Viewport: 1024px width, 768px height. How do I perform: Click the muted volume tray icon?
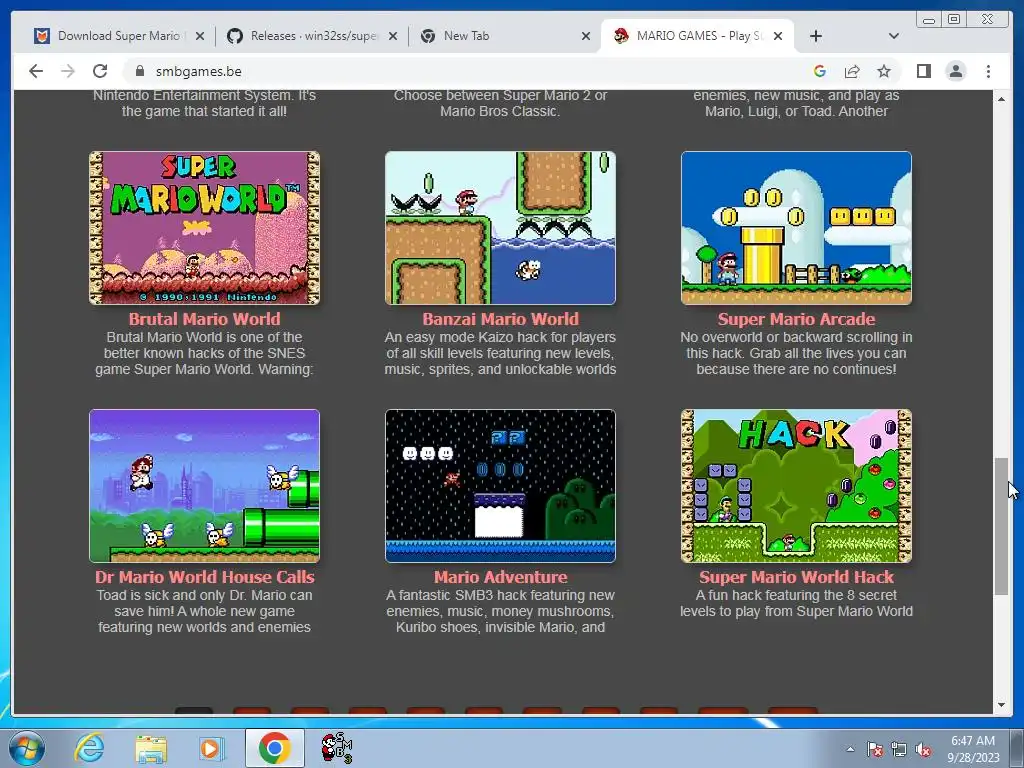[923, 750]
